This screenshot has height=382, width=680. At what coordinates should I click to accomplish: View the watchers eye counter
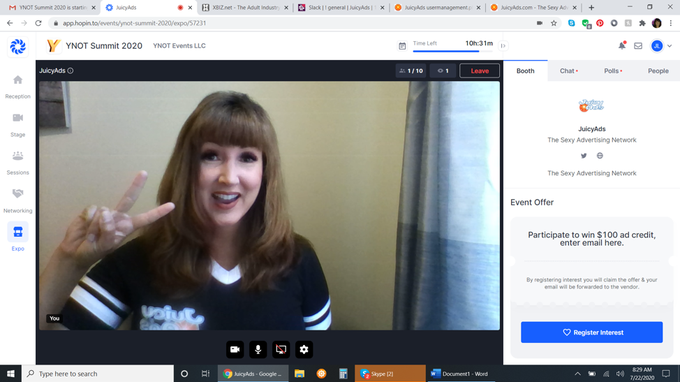tap(443, 71)
